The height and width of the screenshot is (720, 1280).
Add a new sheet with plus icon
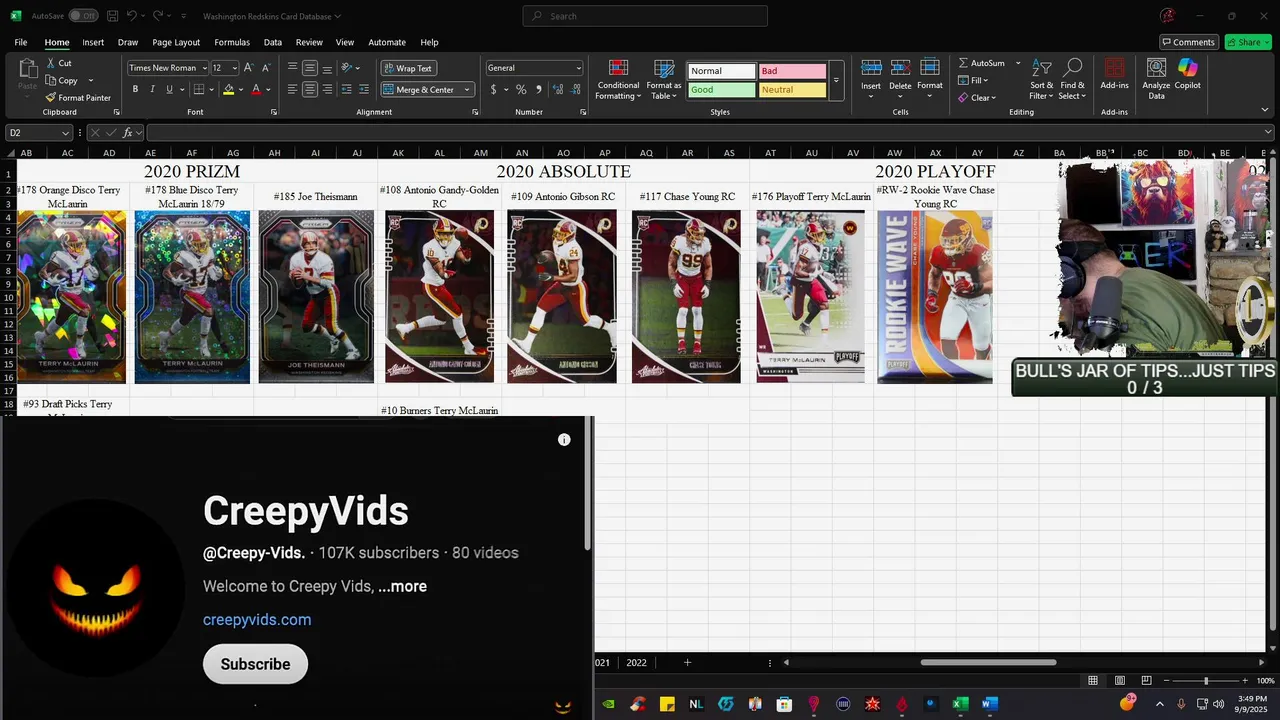[x=687, y=663]
